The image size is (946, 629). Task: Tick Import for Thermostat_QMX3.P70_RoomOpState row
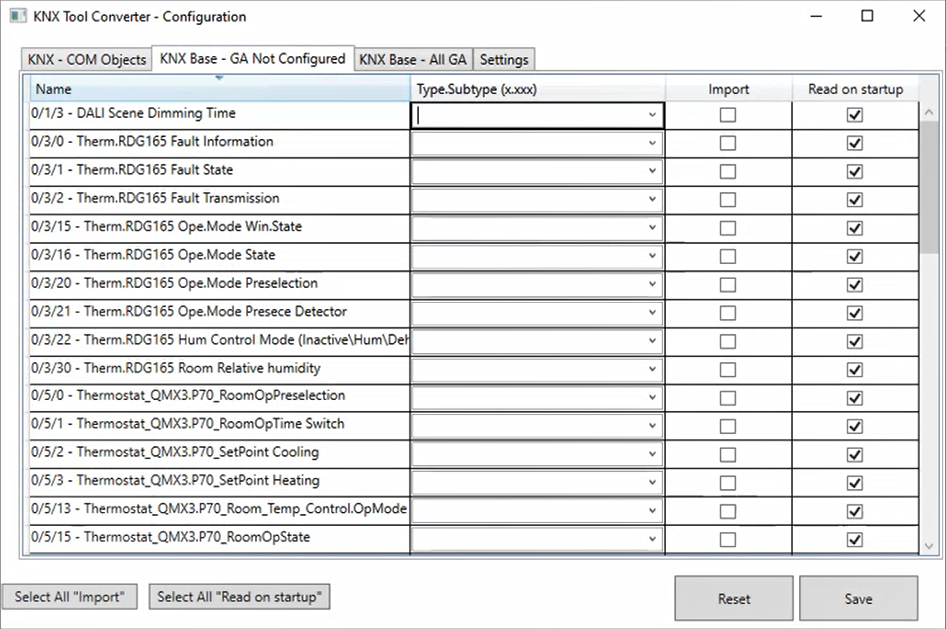pos(728,539)
